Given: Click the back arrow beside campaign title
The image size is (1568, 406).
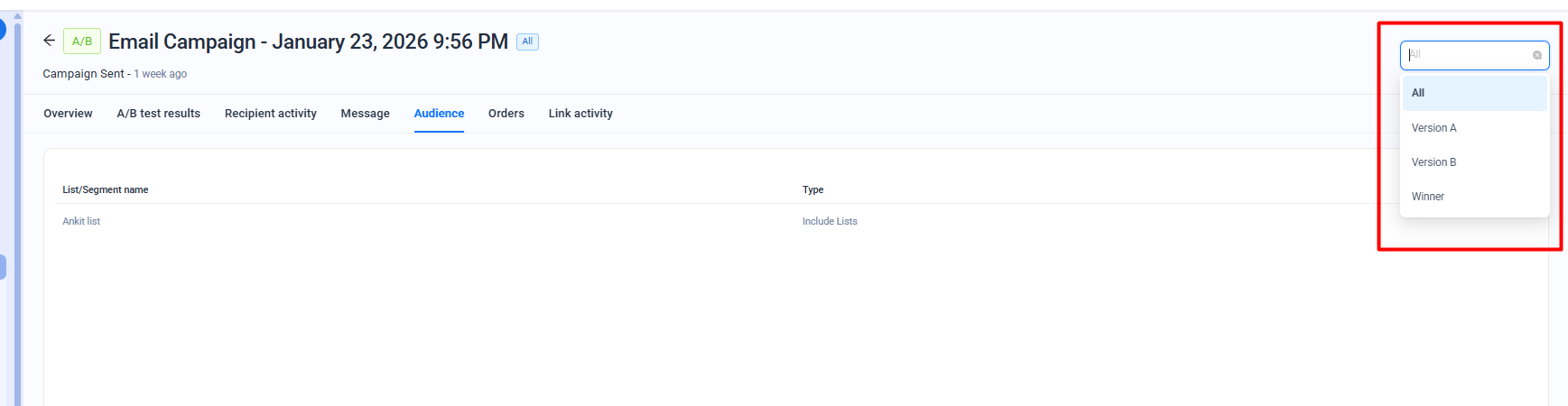Looking at the screenshot, I should click(49, 41).
